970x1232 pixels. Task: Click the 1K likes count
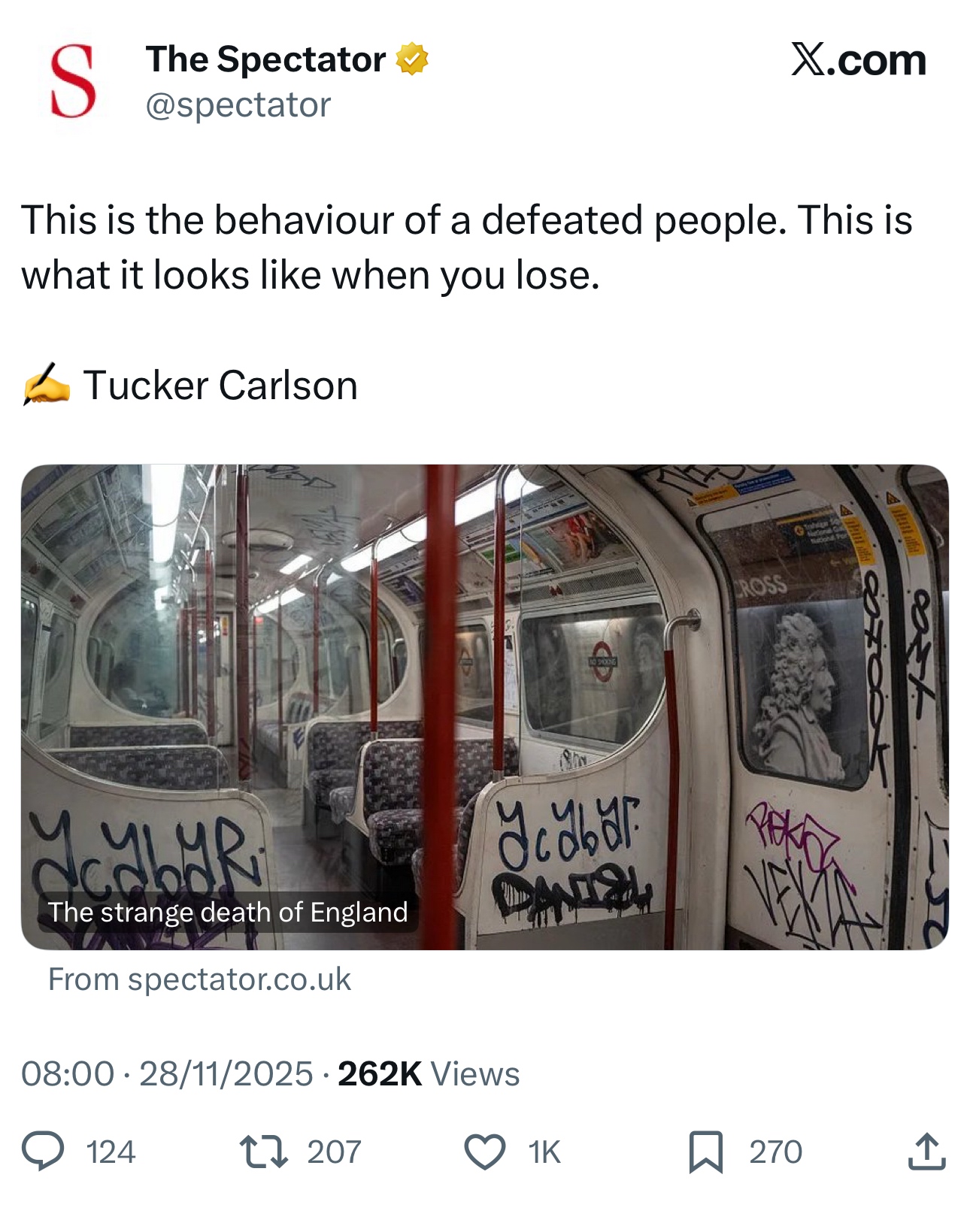(x=544, y=1152)
